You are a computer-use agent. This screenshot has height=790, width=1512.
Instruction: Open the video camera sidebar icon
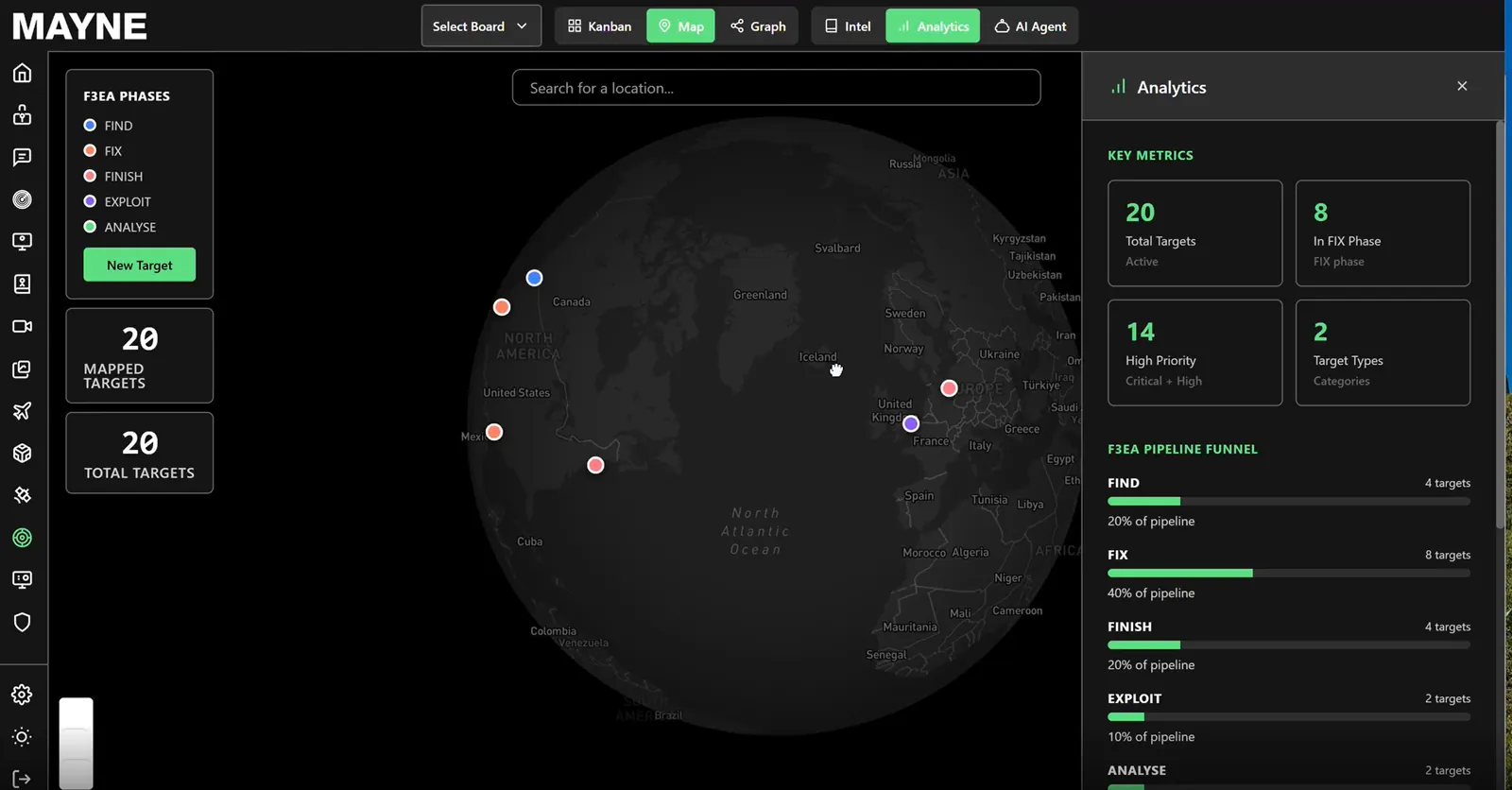pos(22,326)
